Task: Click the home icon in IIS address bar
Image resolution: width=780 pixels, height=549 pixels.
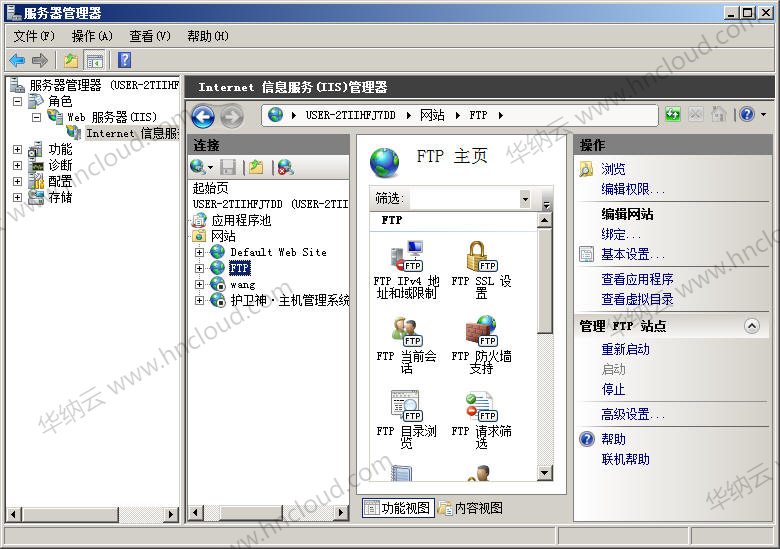Action: [x=718, y=115]
